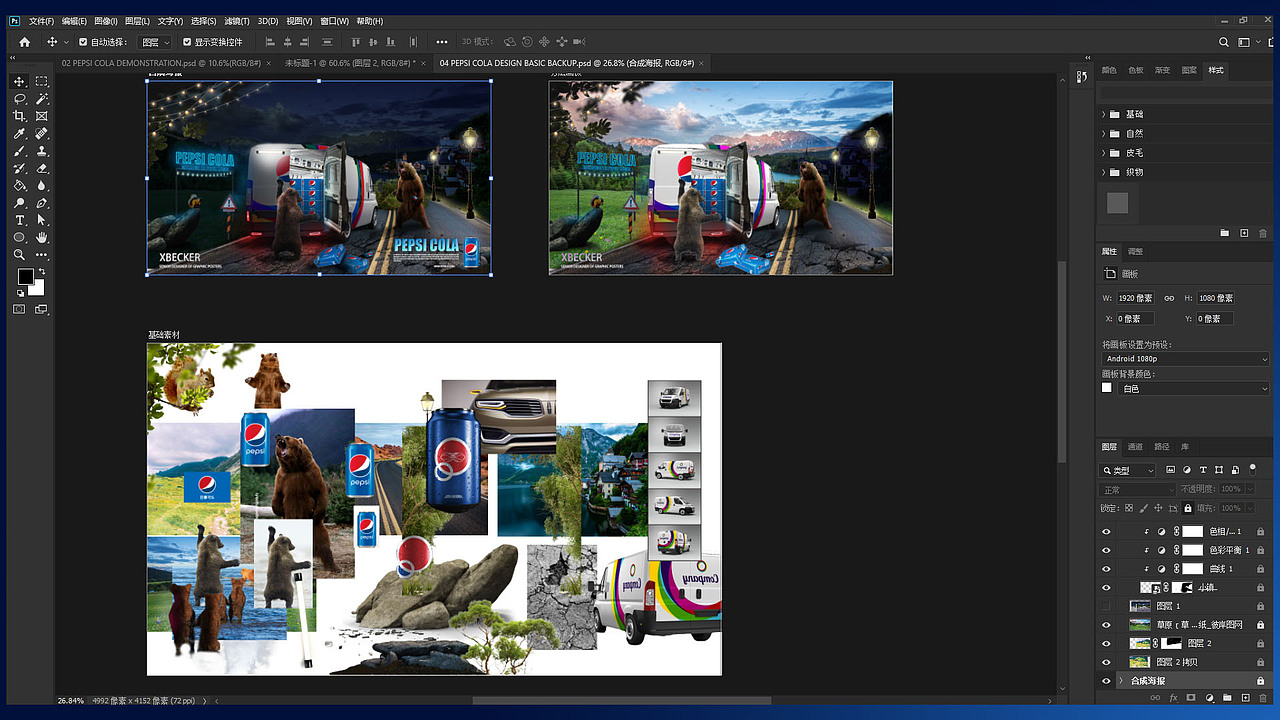
Task: Create a new layer
Action: [1245, 697]
